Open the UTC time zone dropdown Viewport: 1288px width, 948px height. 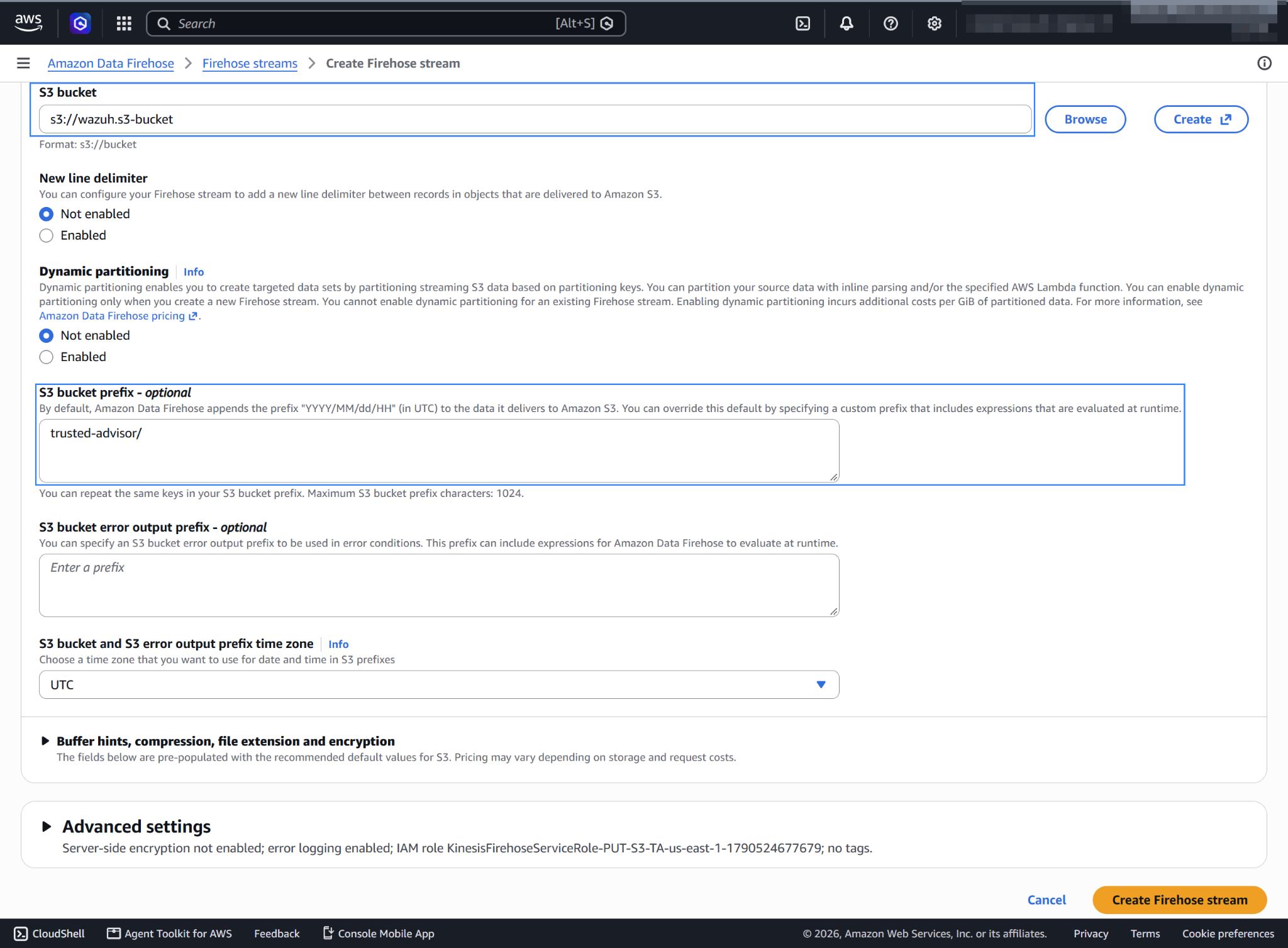(x=439, y=684)
